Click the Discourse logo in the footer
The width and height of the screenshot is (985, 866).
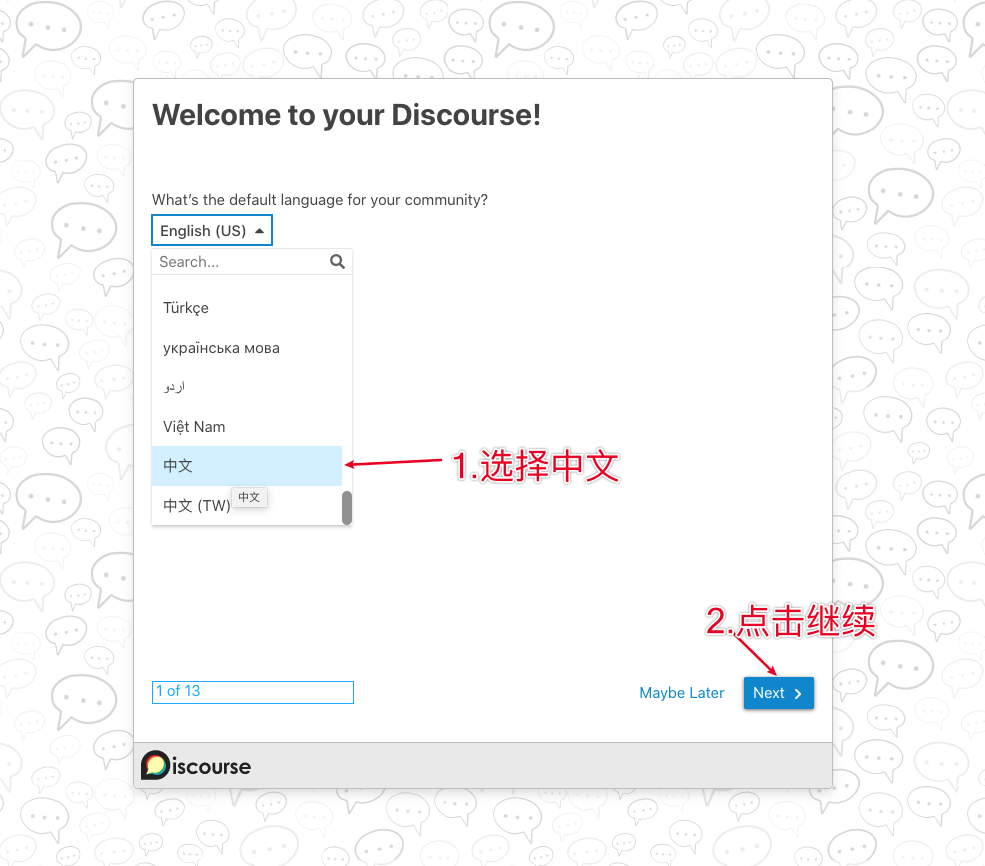click(195, 766)
